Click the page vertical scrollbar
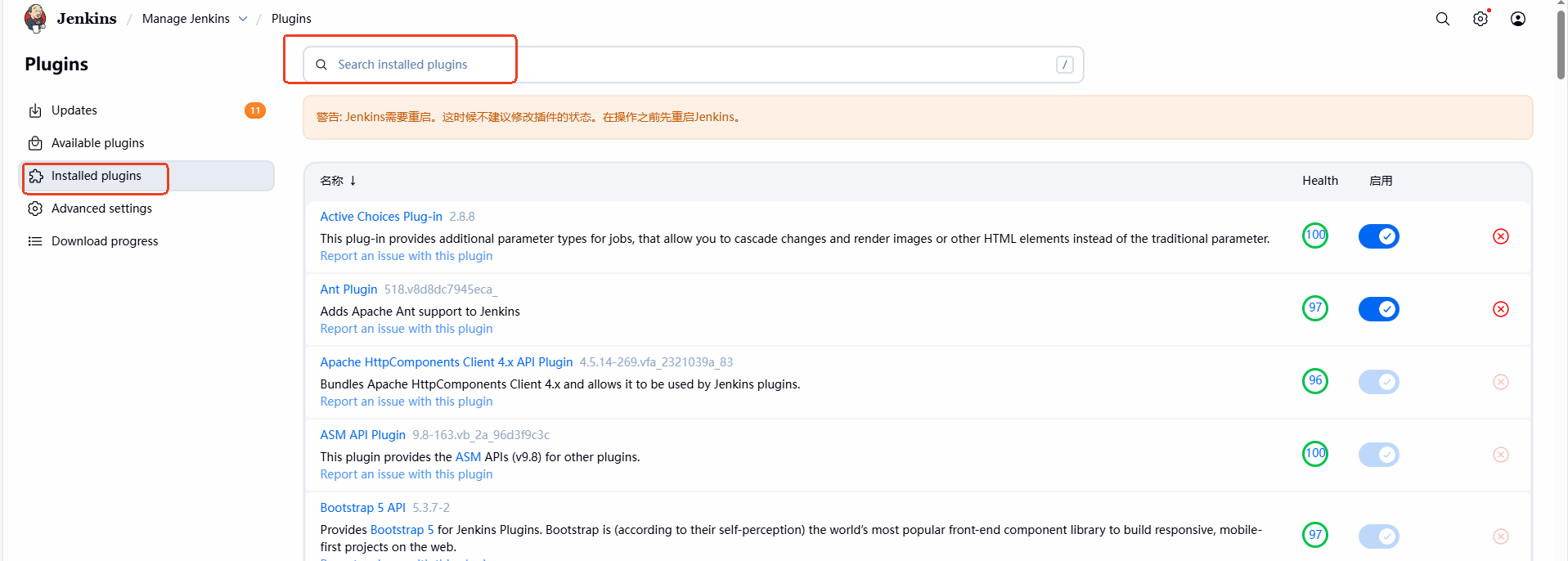Screen dimensions: 1568x561 [1561, 45]
